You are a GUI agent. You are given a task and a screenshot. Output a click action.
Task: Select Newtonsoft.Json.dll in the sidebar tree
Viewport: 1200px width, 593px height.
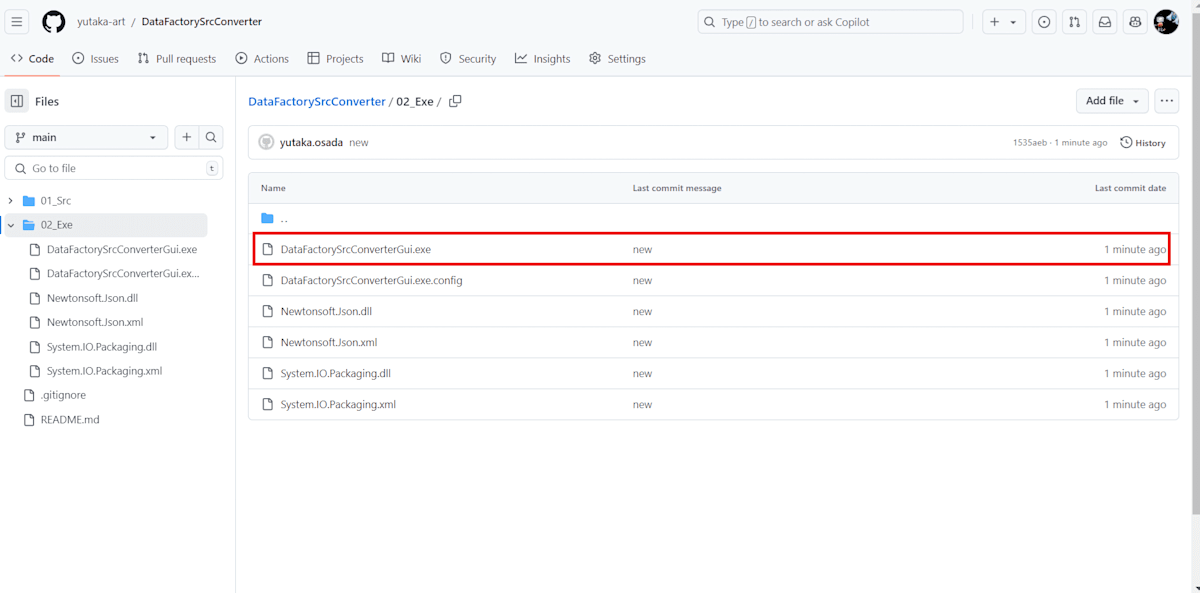pyautogui.click(x=92, y=298)
